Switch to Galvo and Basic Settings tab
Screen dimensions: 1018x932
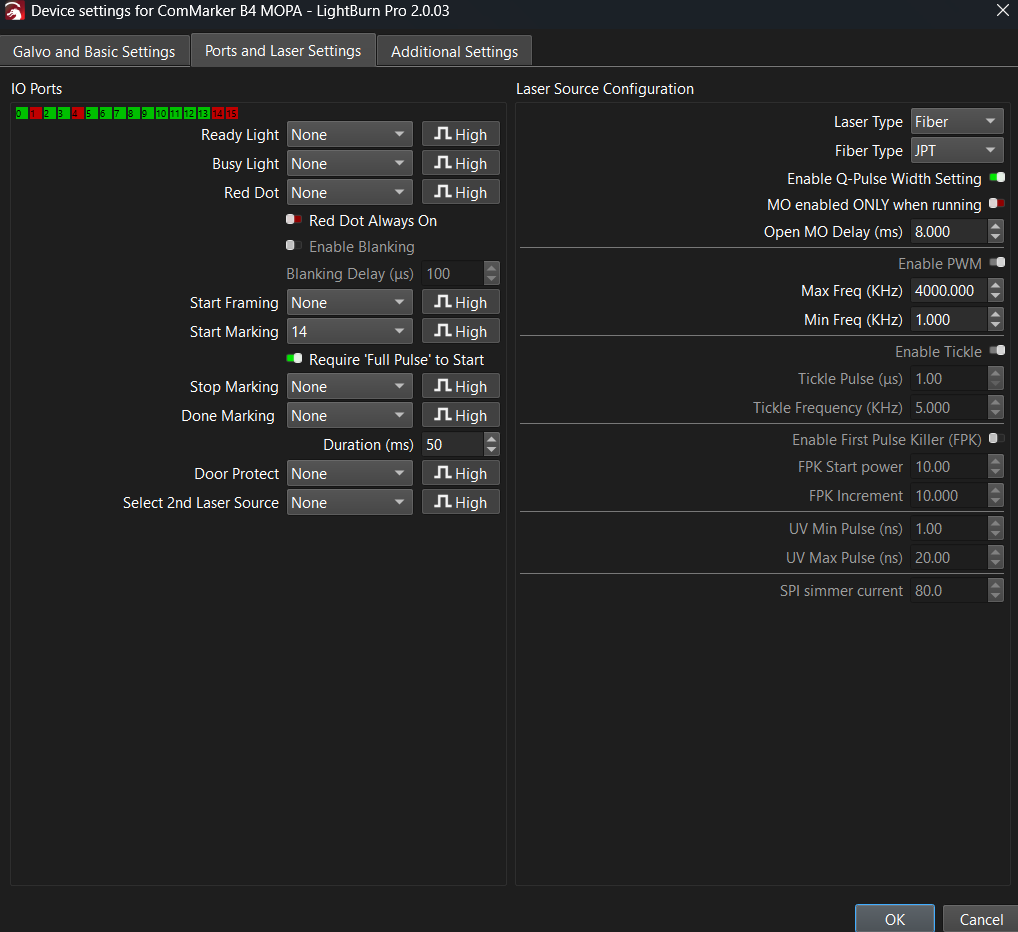(x=94, y=51)
